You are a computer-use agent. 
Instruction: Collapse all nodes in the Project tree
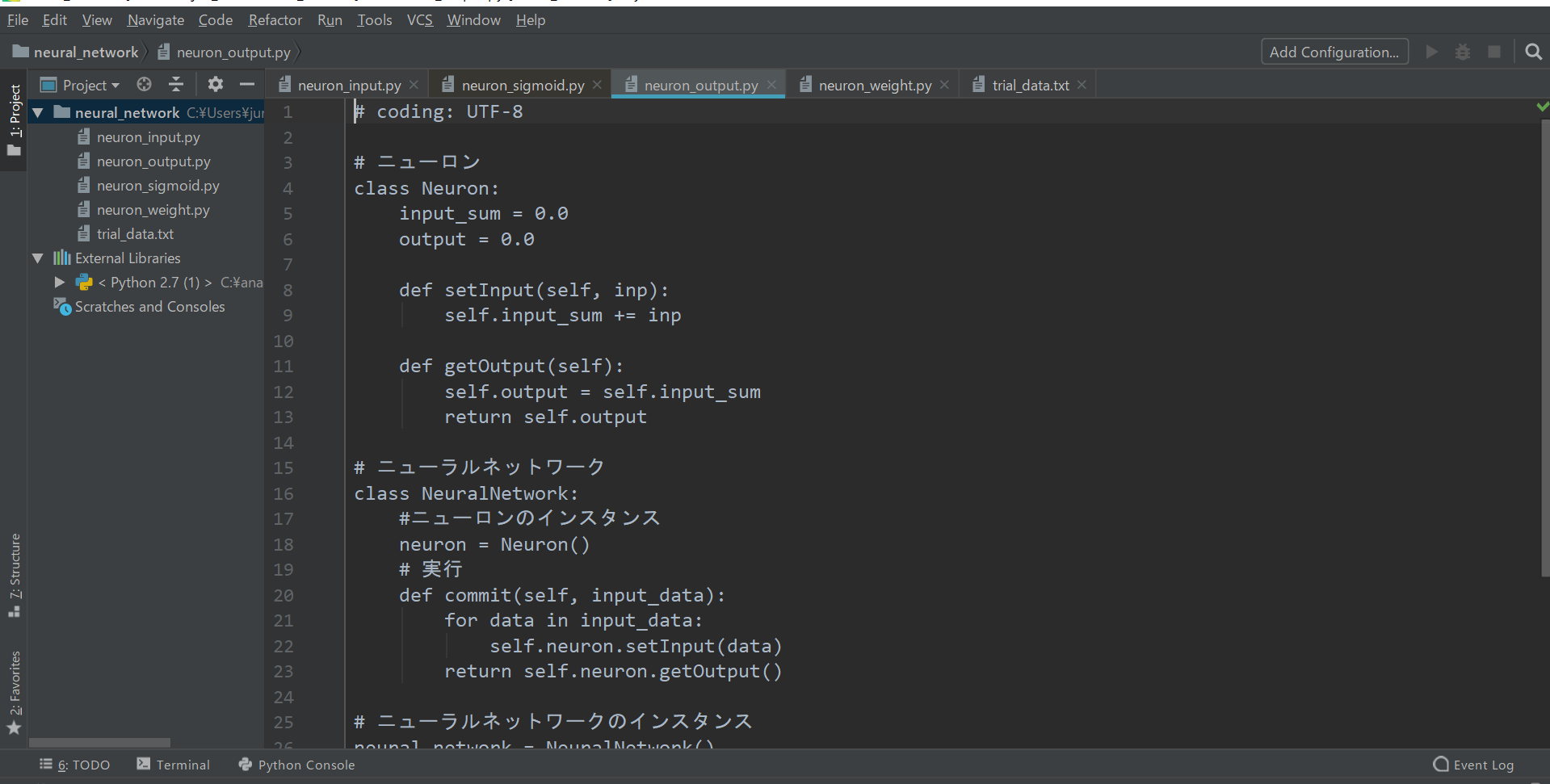(x=176, y=84)
